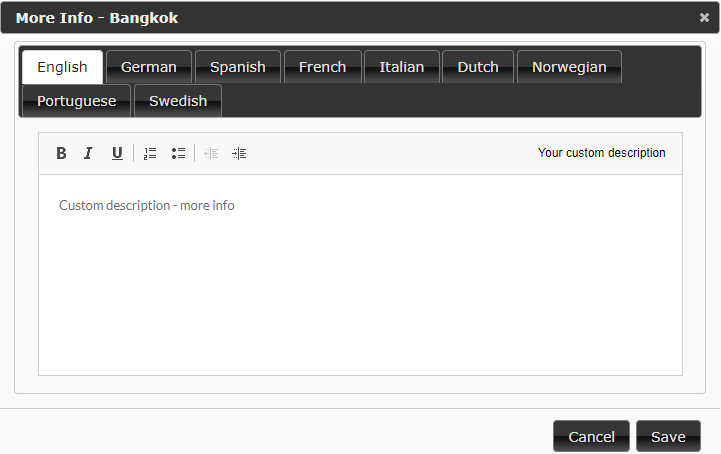Insert a bulleted list

[178, 153]
